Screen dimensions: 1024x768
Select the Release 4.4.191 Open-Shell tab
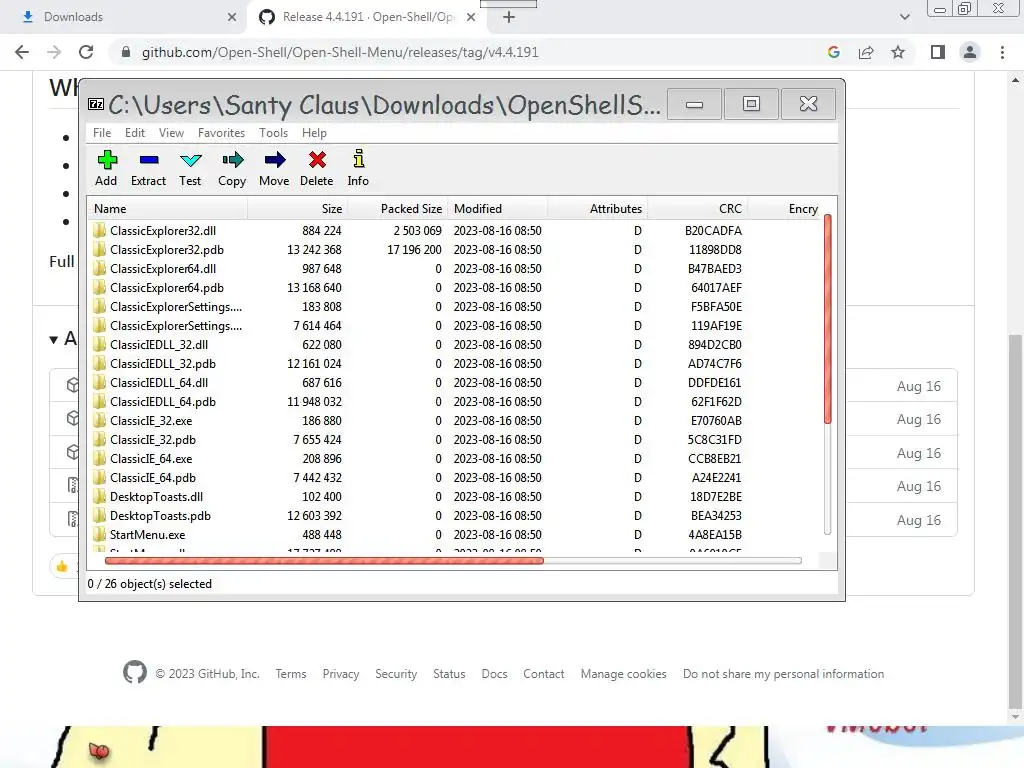[366, 17]
